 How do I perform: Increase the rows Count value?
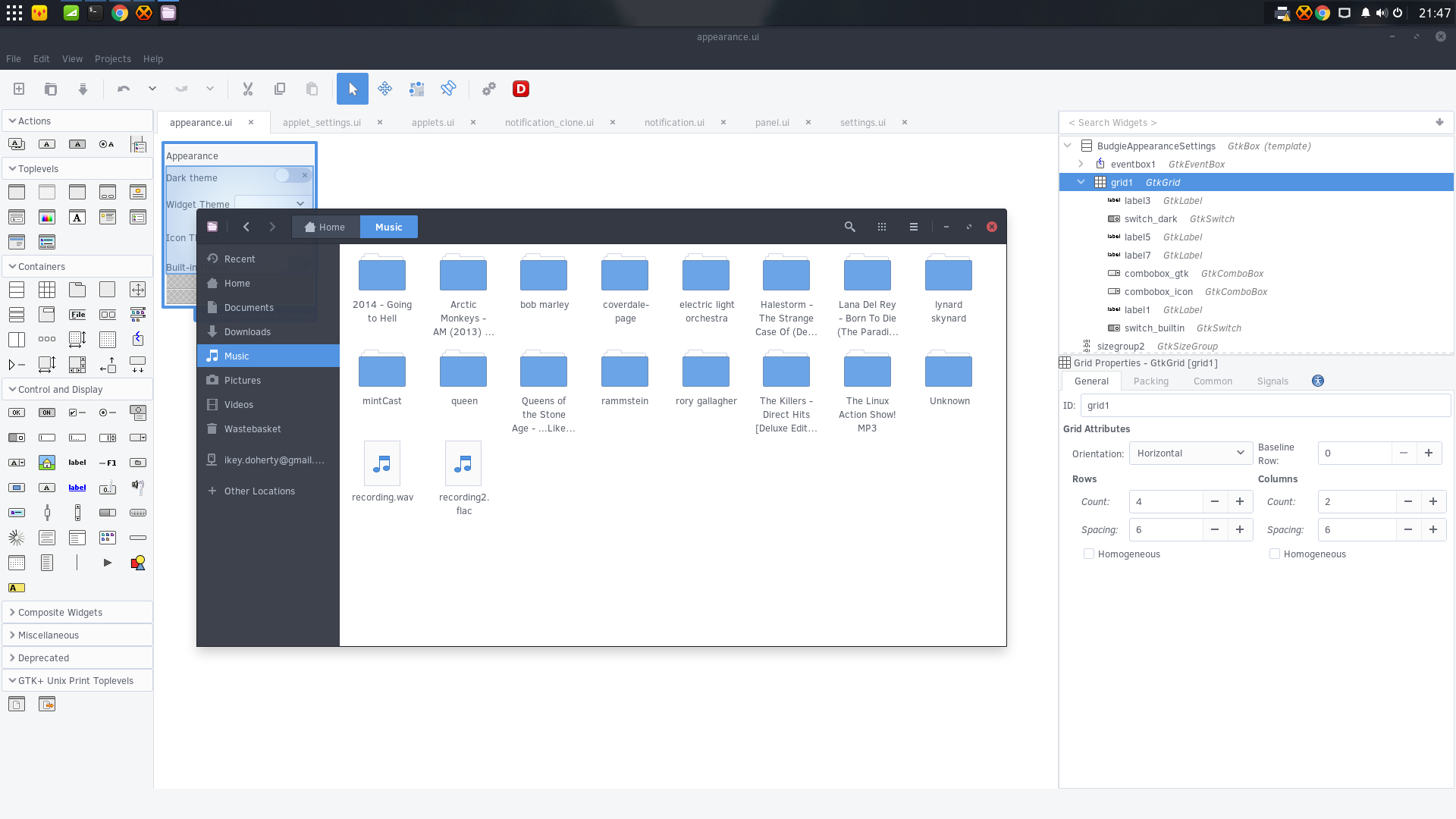point(1240,502)
